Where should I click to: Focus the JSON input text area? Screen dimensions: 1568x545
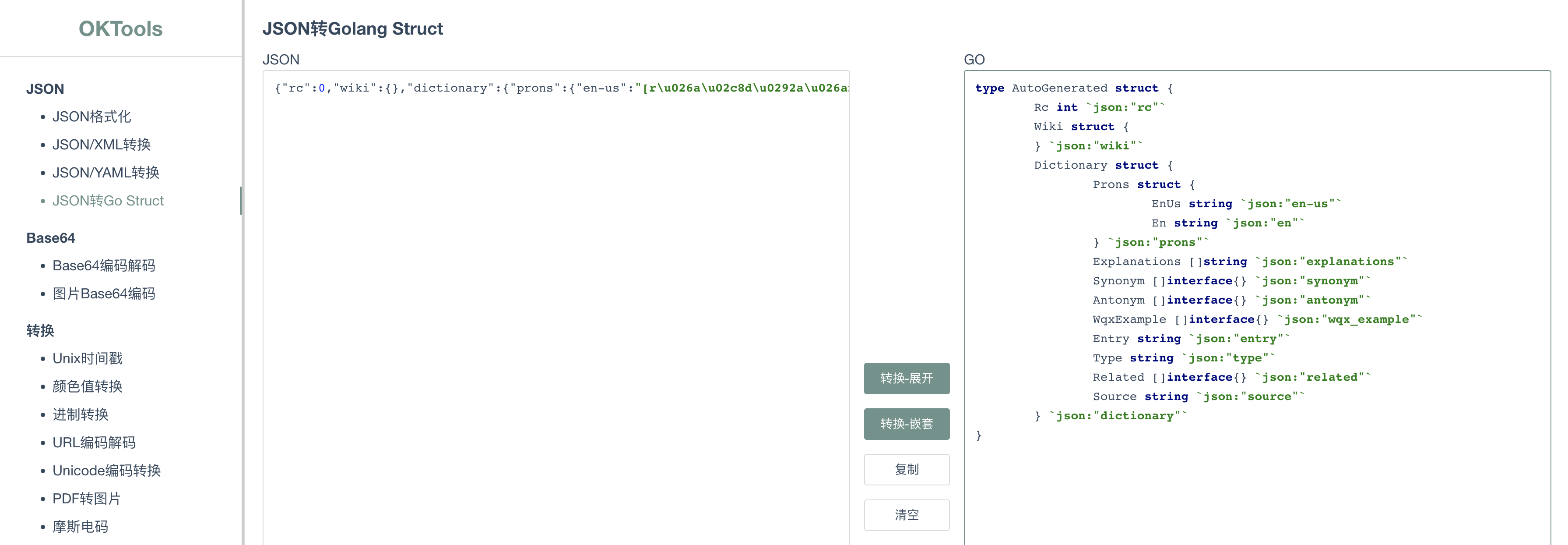click(556, 308)
